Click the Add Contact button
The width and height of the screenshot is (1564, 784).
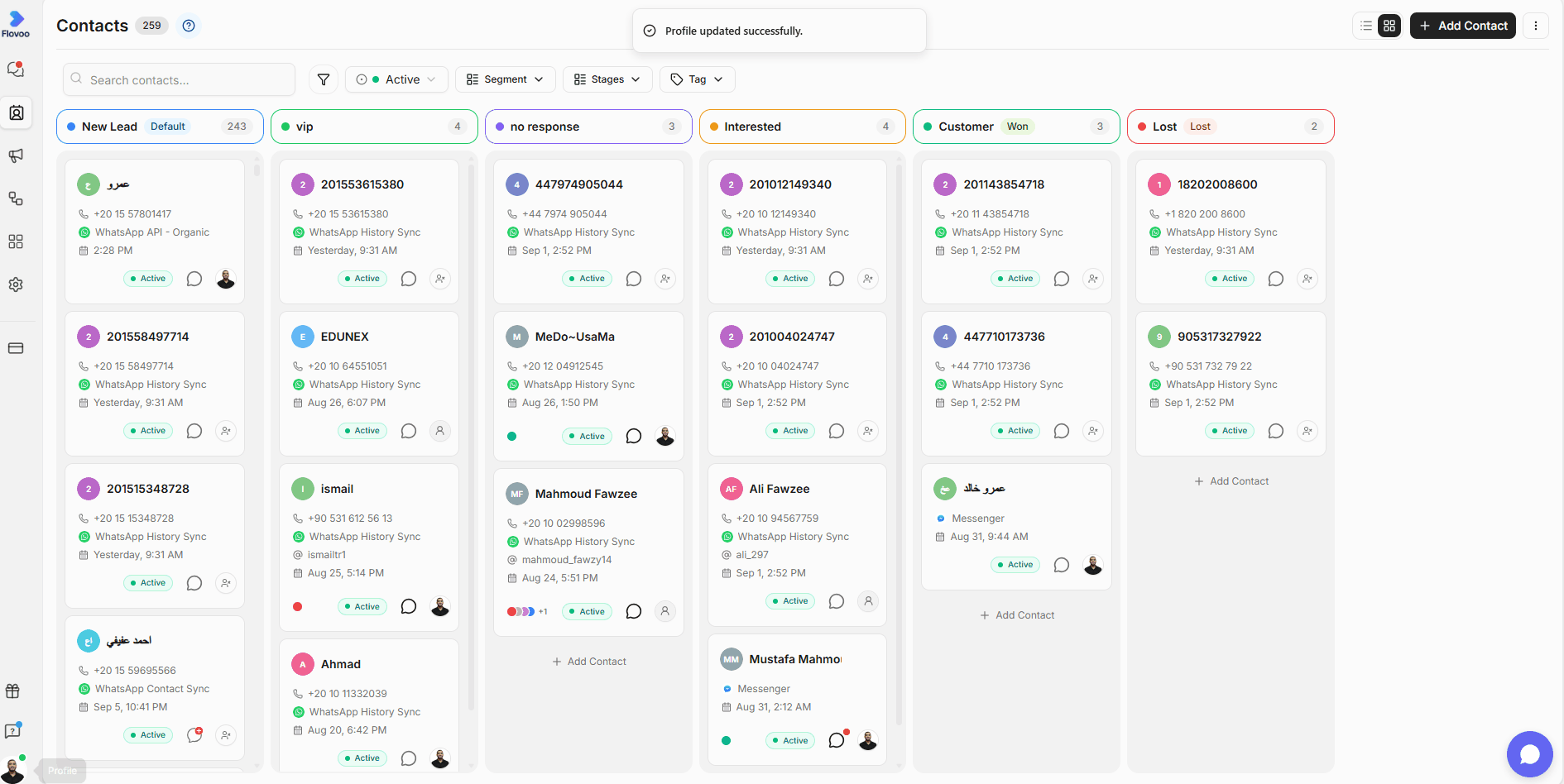coord(1463,26)
